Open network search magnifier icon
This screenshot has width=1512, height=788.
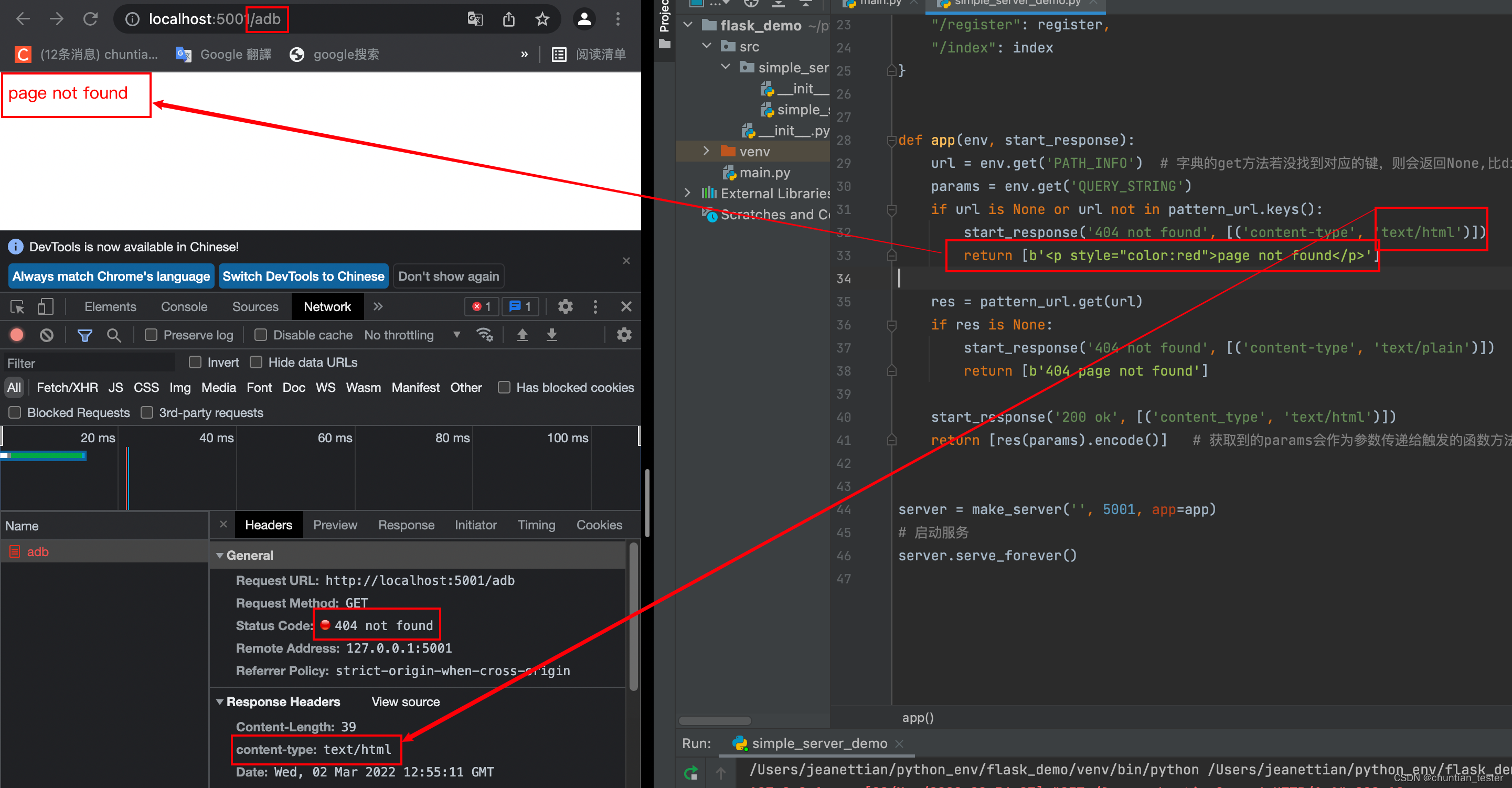coord(114,334)
